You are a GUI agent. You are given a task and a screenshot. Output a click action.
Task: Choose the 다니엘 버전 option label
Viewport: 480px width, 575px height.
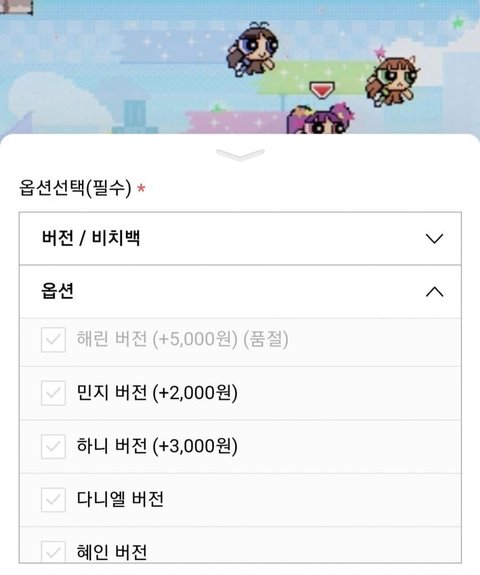click(120, 499)
